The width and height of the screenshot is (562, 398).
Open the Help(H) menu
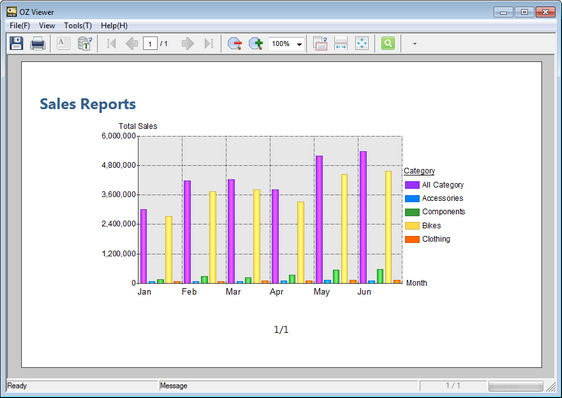[114, 25]
